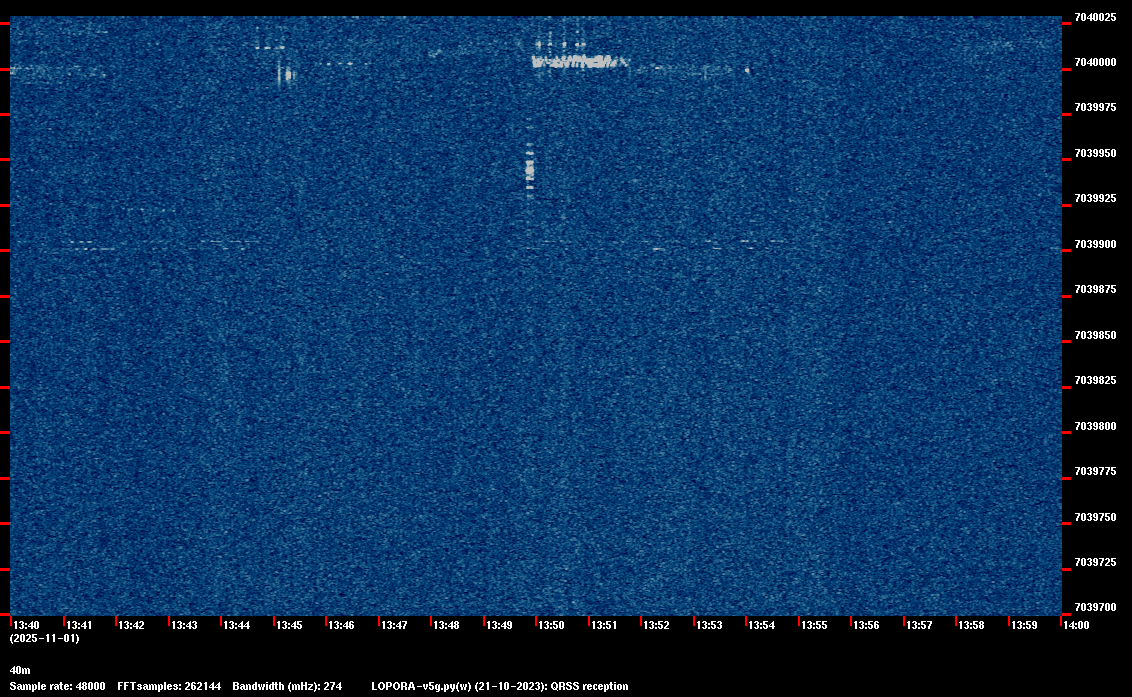Click the 13:40 time axis label

[27, 625]
